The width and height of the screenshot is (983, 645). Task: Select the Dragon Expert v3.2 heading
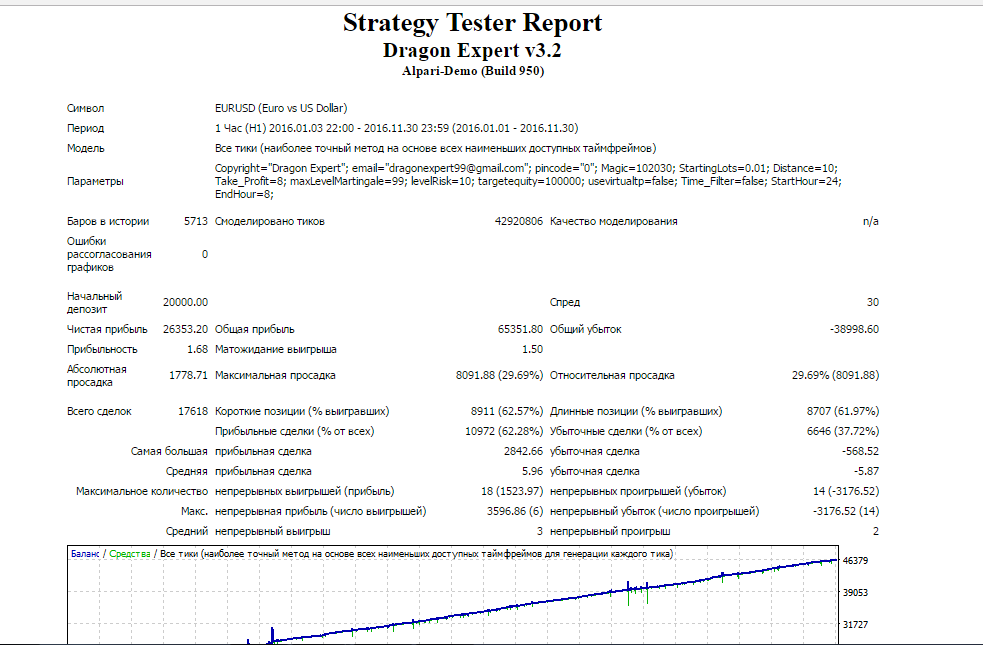click(472, 50)
